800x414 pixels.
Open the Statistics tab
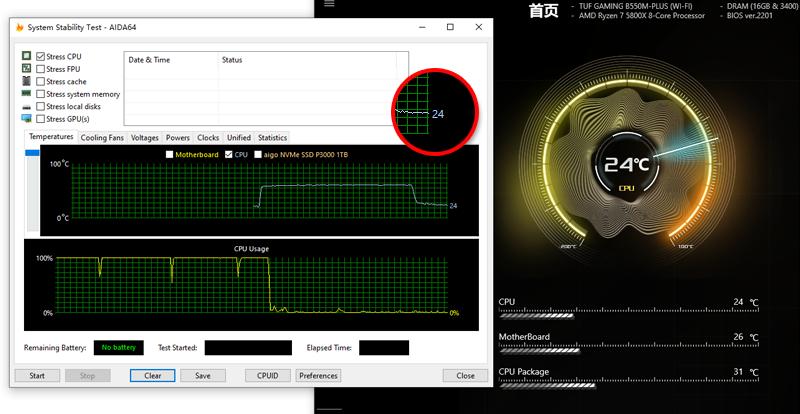(272, 138)
